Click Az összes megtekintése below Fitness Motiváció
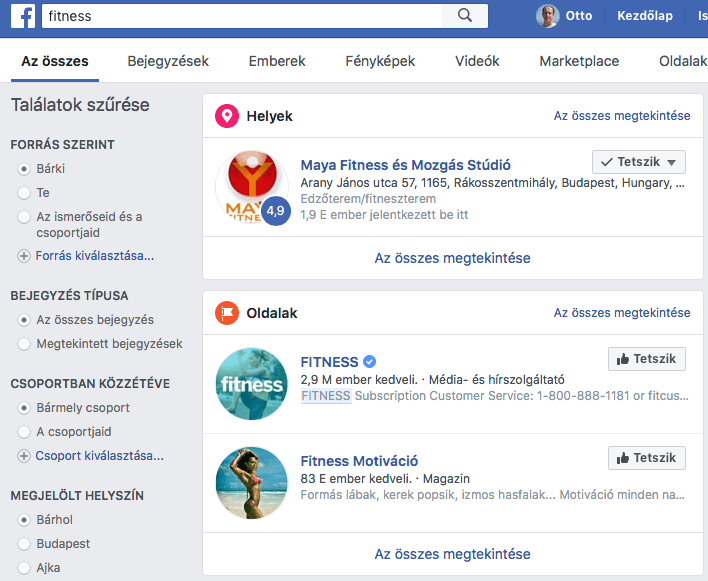The width and height of the screenshot is (708, 581). point(452,554)
